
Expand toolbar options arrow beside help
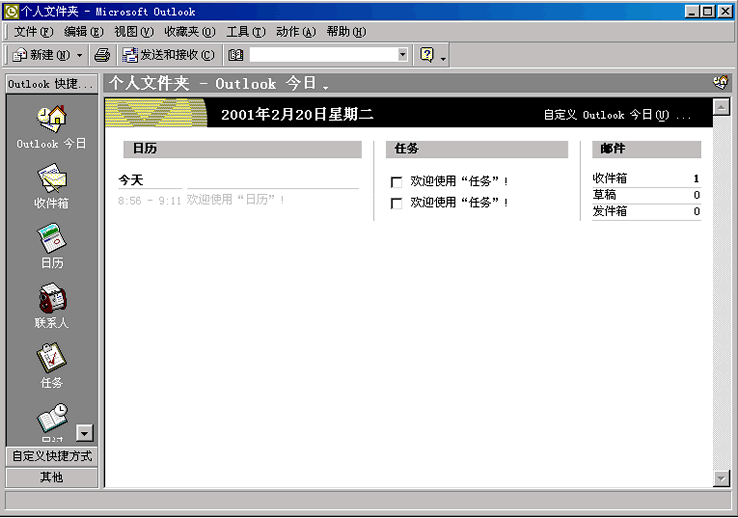(443, 58)
